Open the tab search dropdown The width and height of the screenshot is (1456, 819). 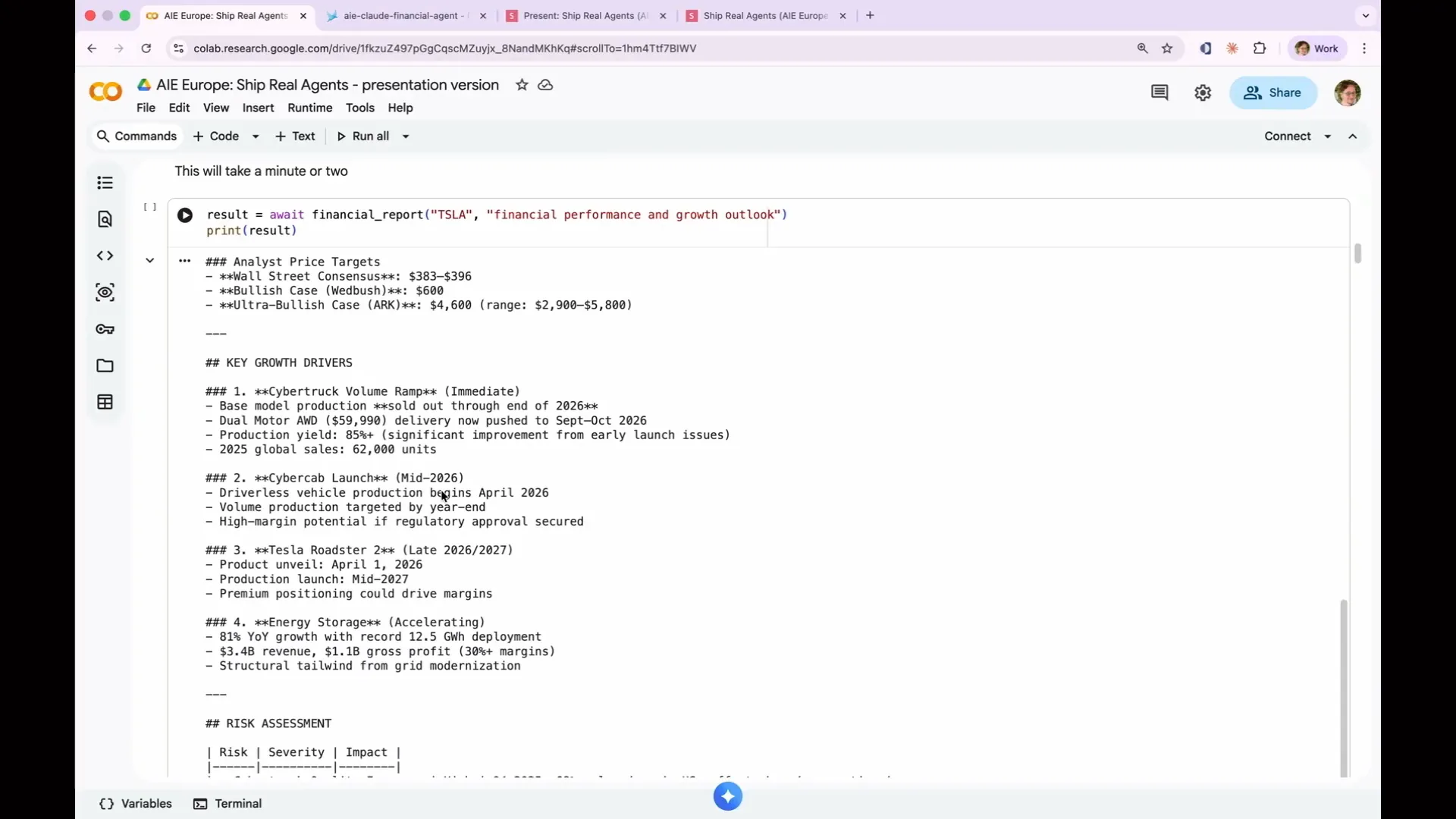tap(1366, 15)
